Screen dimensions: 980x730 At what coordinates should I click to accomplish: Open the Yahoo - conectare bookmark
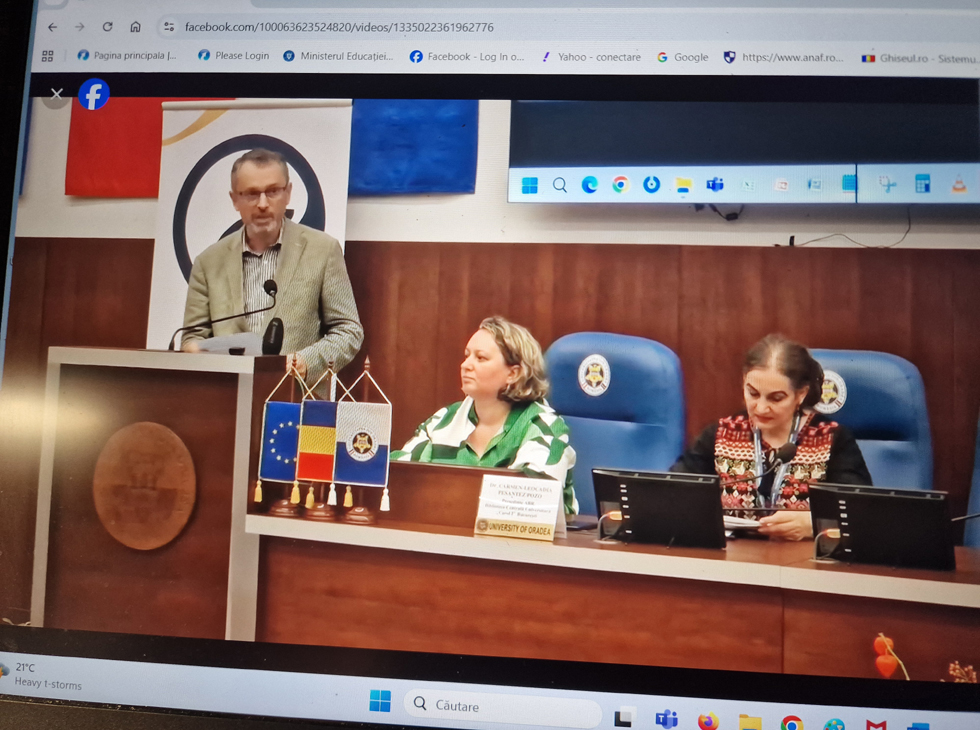coord(590,57)
